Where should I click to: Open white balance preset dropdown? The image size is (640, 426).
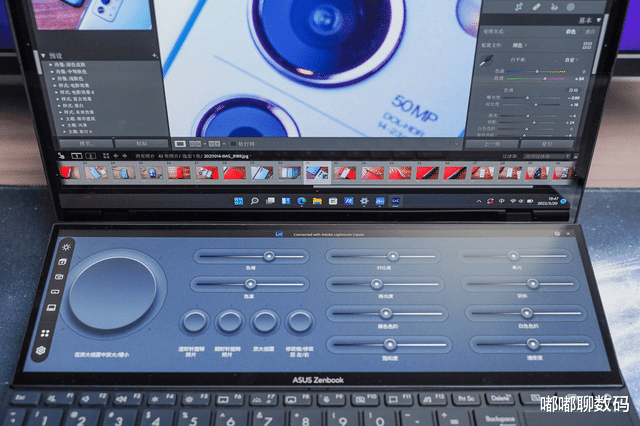tap(572, 60)
